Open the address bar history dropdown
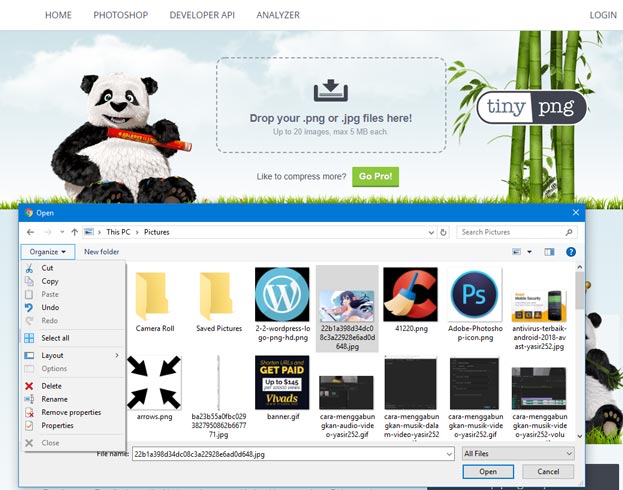 [431, 232]
